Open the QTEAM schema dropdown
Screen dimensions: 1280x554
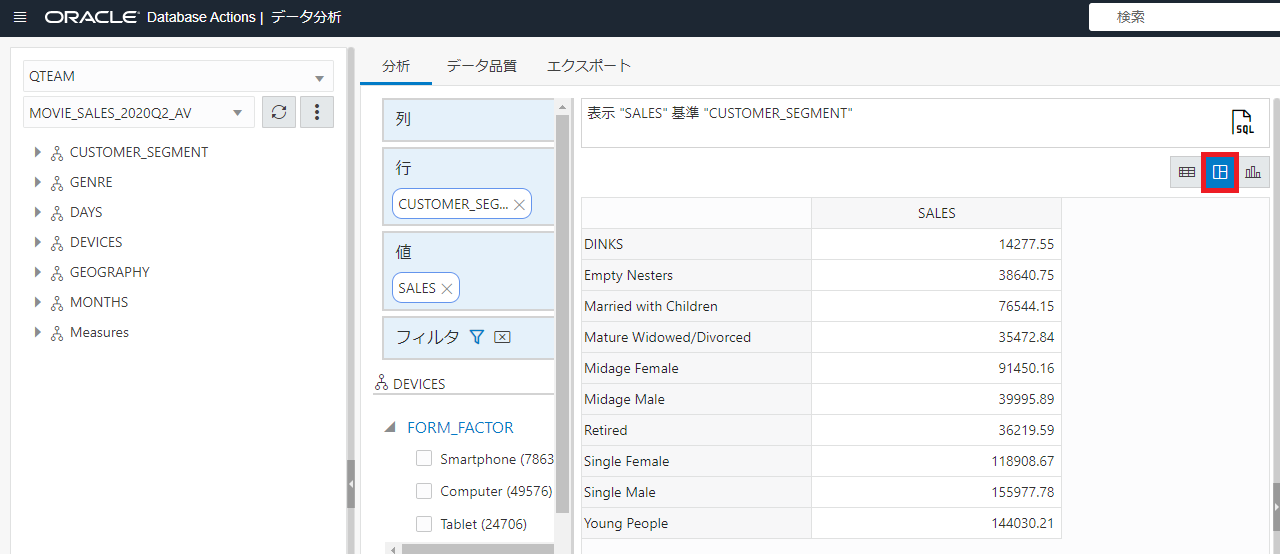click(178, 77)
